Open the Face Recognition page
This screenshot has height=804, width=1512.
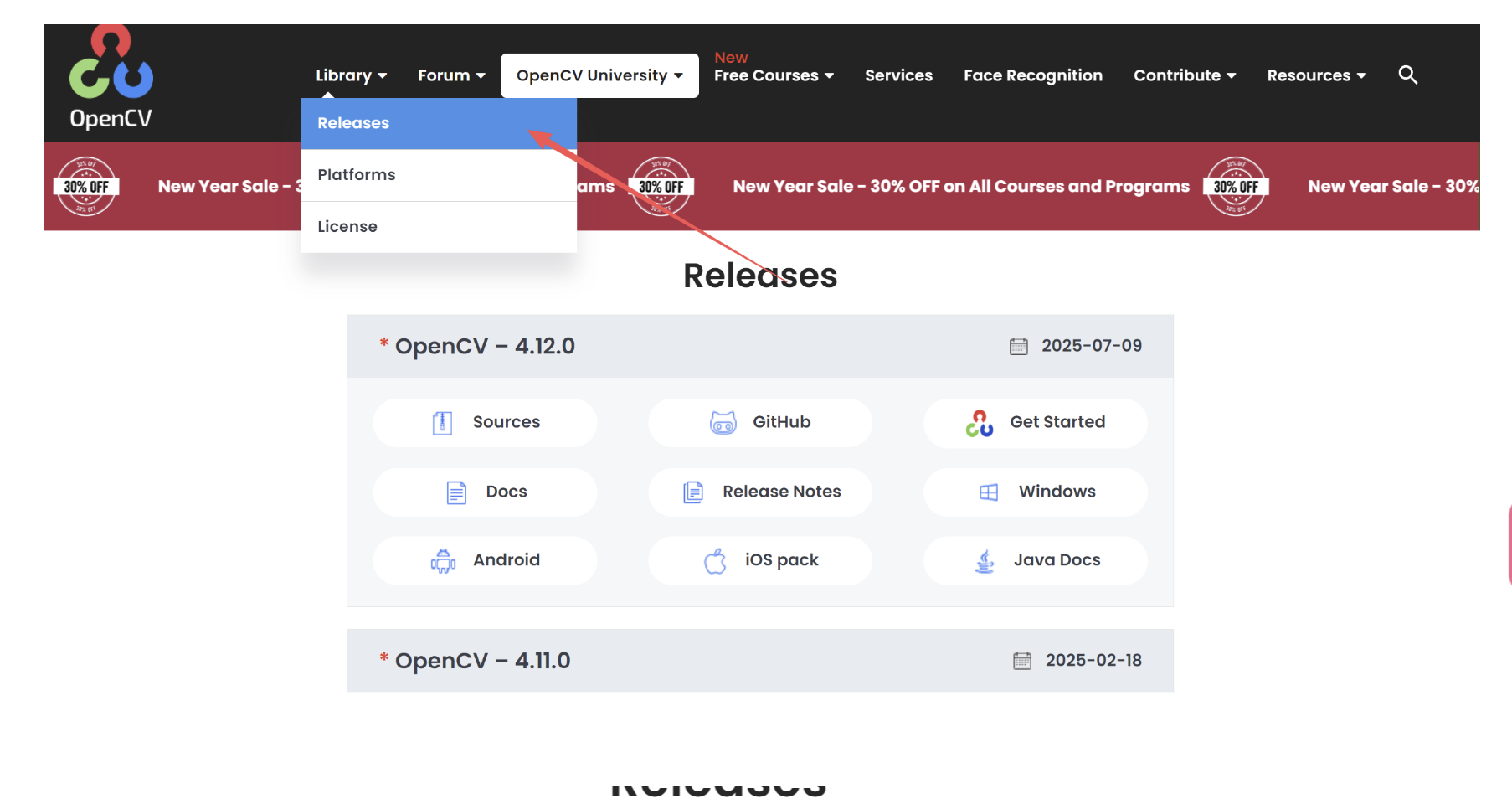[1033, 75]
